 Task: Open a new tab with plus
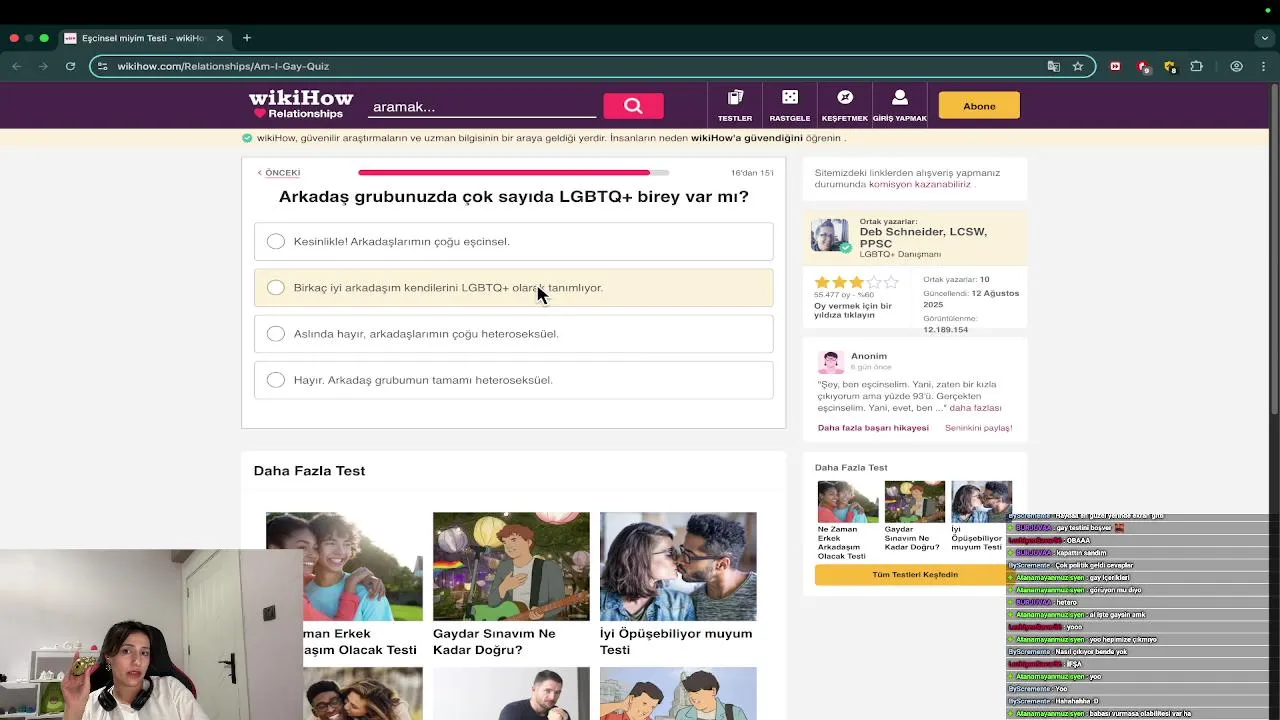tap(247, 38)
